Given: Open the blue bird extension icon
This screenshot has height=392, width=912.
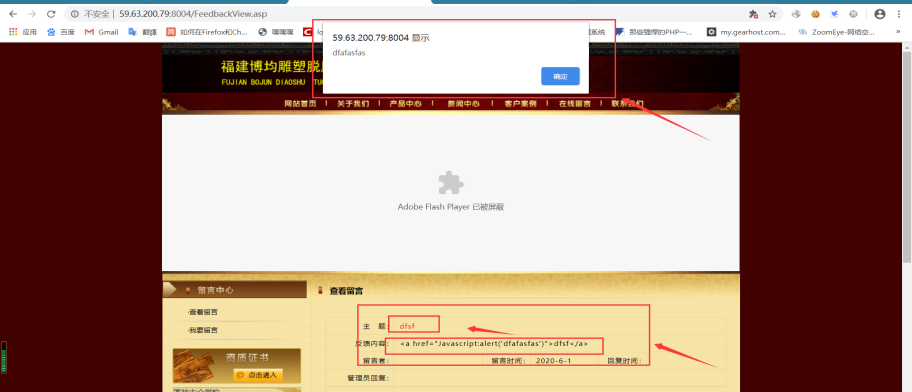Looking at the screenshot, I should tap(834, 14).
